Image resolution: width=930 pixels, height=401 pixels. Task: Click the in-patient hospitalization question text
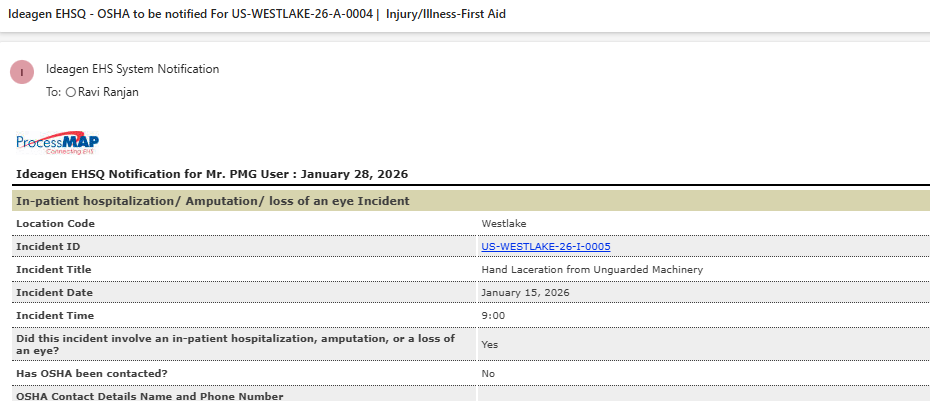click(x=235, y=344)
